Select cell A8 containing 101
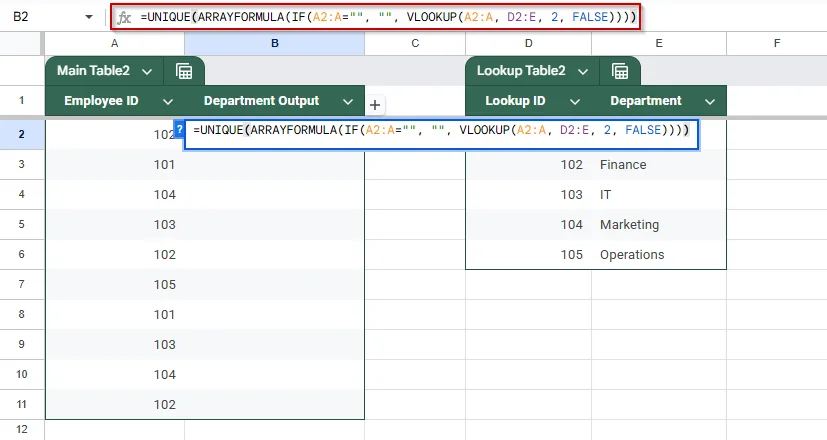The height and width of the screenshot is (440, 827). click(115, 315)
